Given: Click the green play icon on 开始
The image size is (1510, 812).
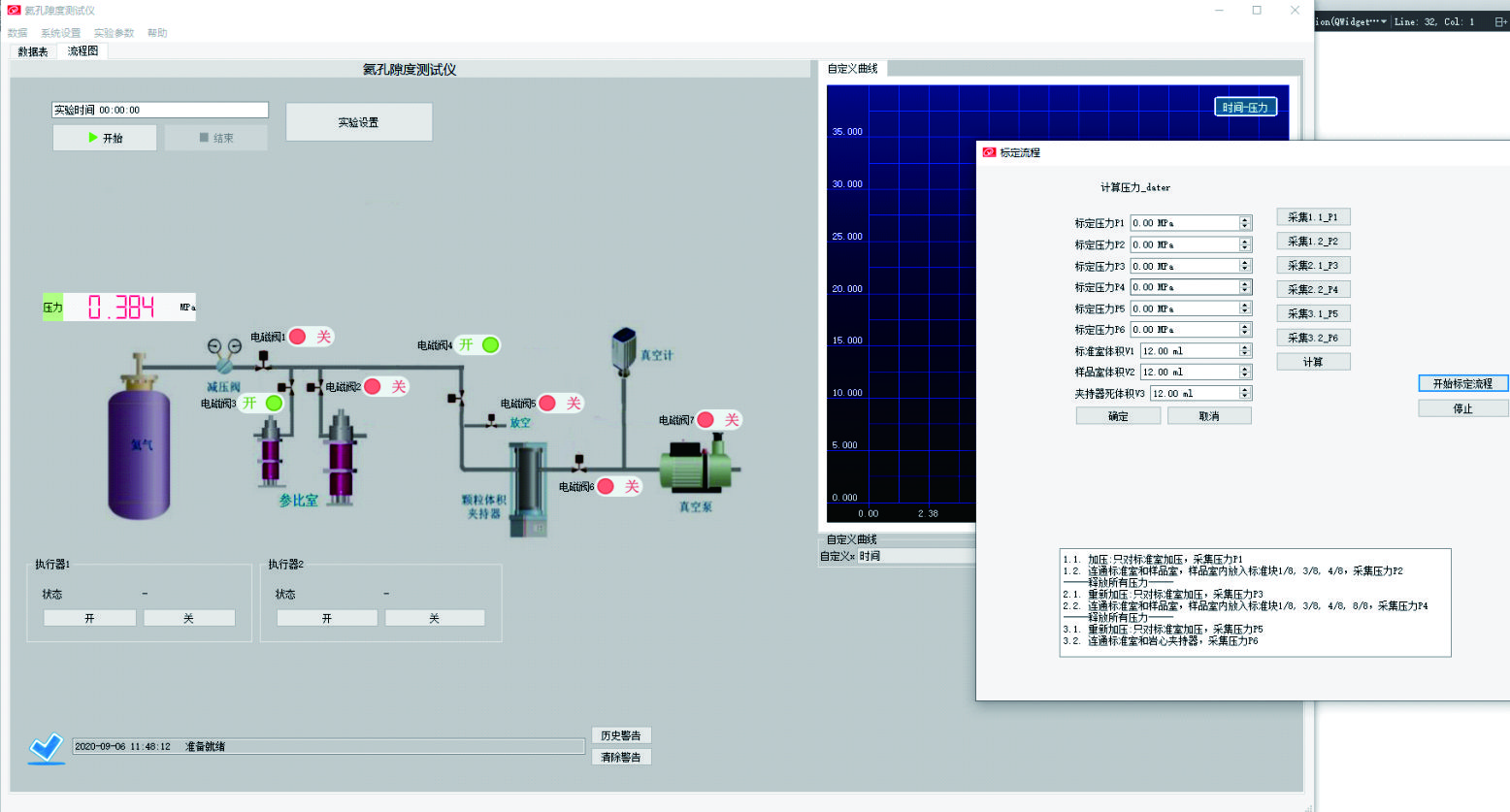Looking at the screenshot, I should pos(93,138).
